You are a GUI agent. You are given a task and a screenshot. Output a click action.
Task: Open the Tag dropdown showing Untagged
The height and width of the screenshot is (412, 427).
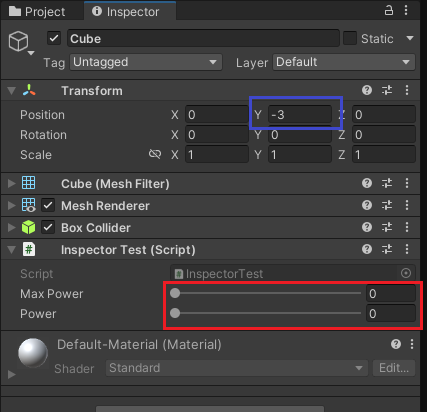[146, 62]
